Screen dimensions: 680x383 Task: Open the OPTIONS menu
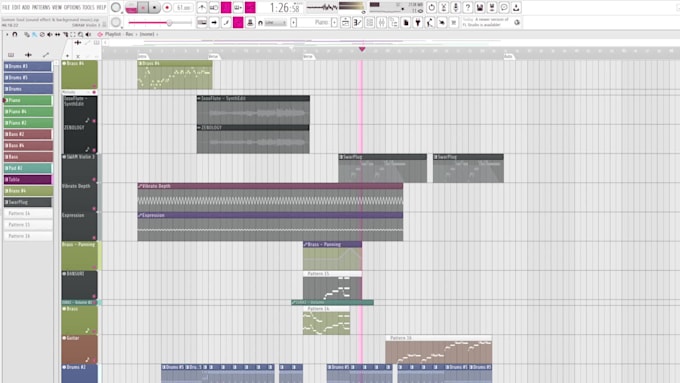72,7
